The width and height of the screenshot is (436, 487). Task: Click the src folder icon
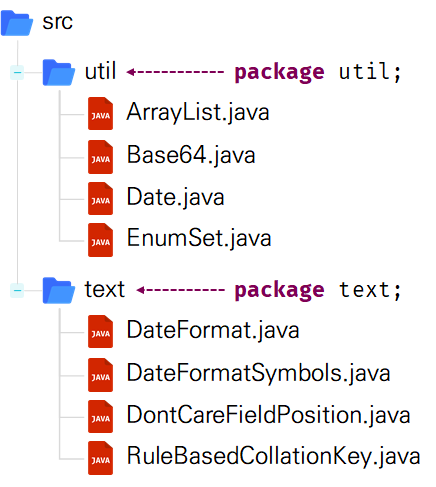17,23
